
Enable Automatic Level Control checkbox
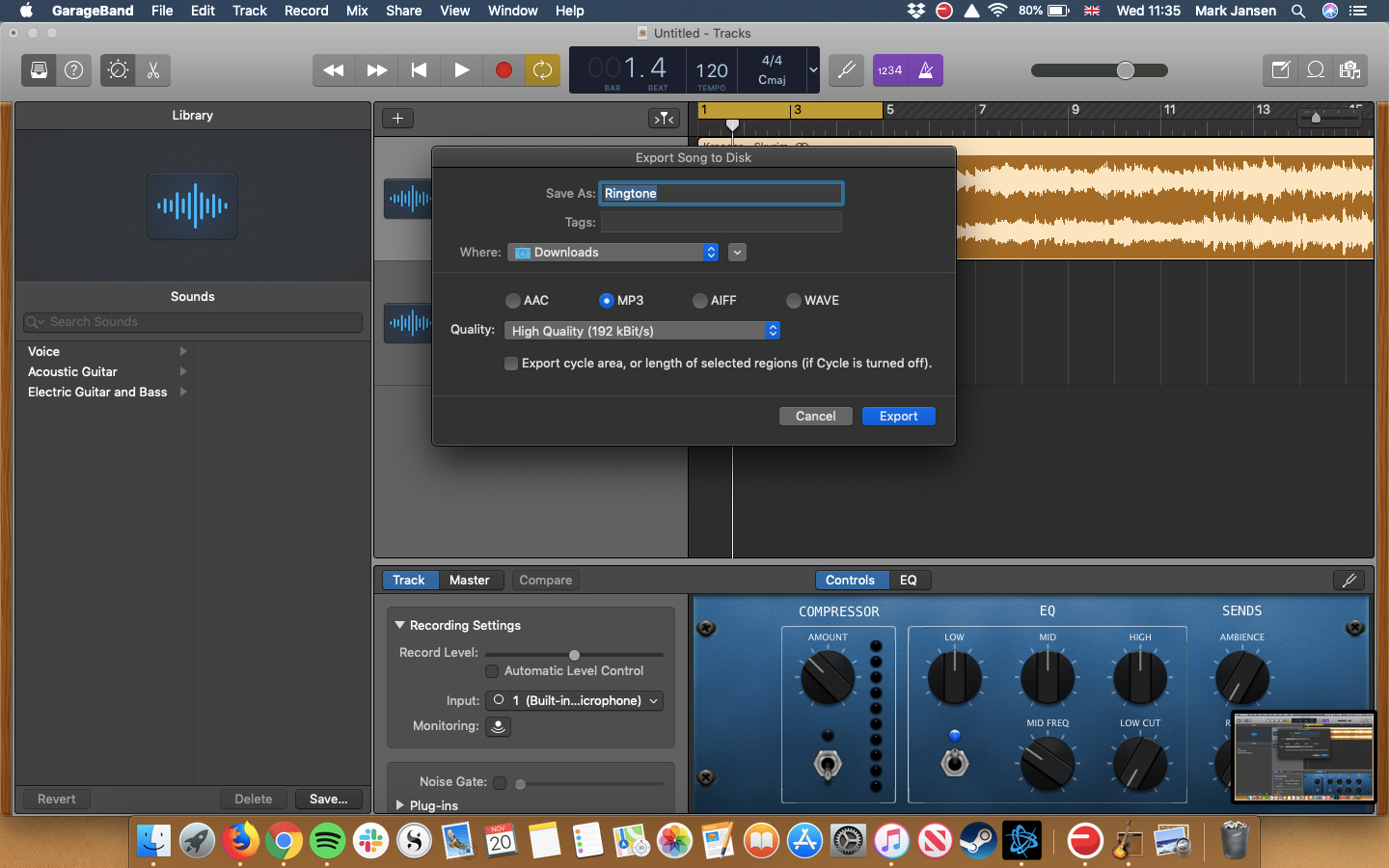pyautogui.click(x=492, y=671)
